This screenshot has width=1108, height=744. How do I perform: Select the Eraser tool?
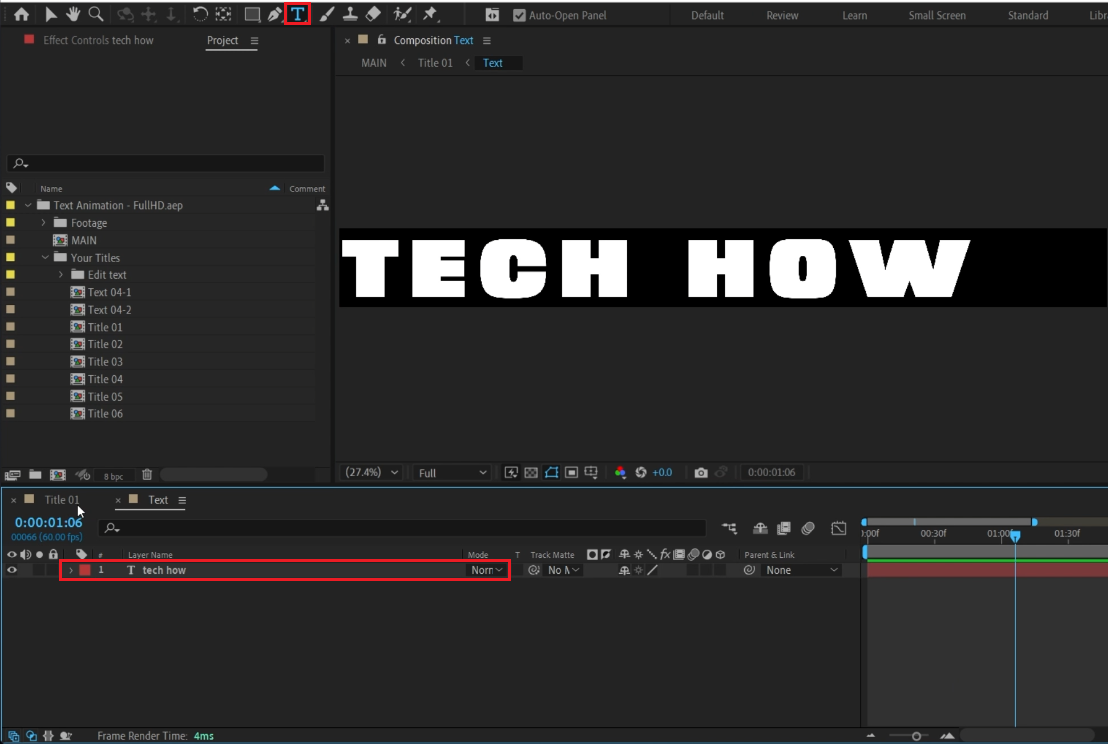(371, 14)
